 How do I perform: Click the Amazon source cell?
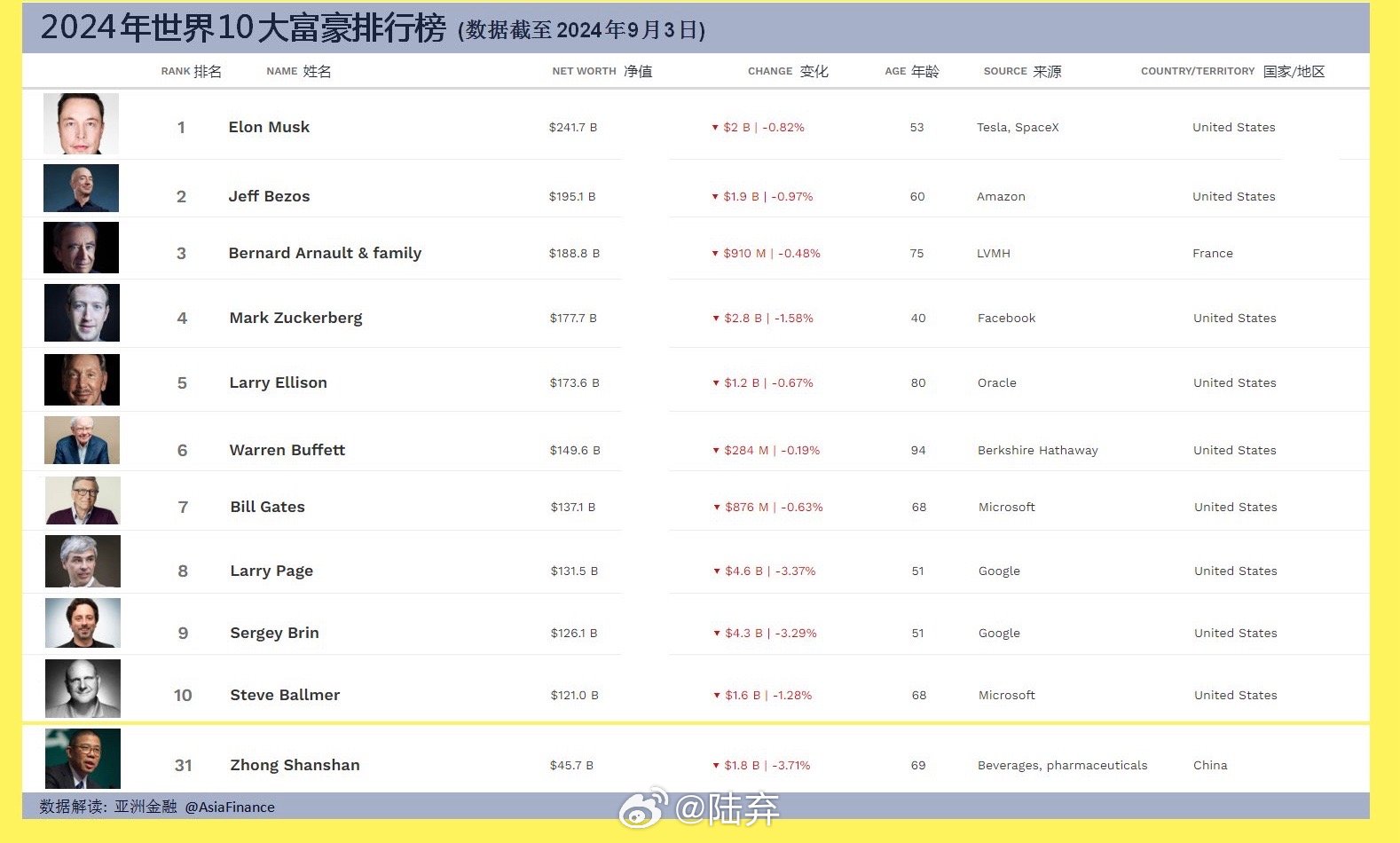pyautogui.click(x=1001, y=197)
